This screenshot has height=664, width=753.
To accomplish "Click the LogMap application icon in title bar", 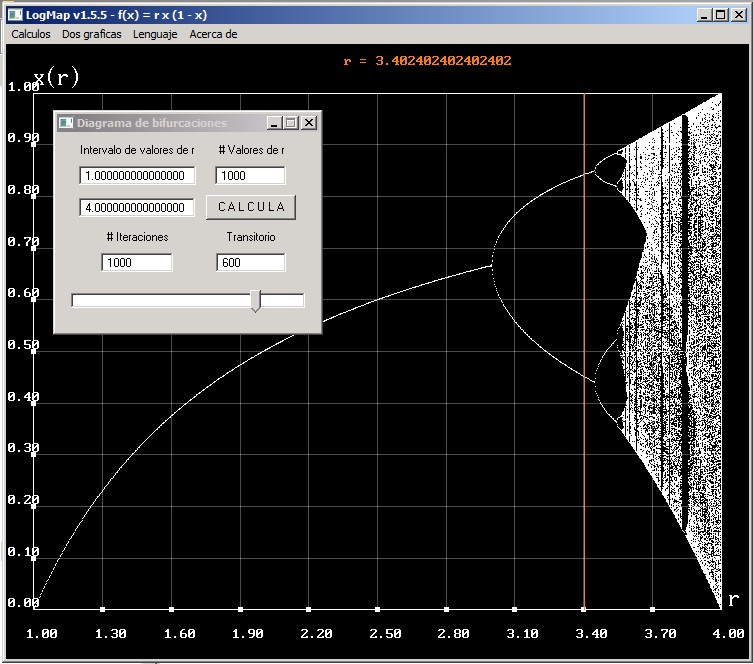I will coord(15,15).
